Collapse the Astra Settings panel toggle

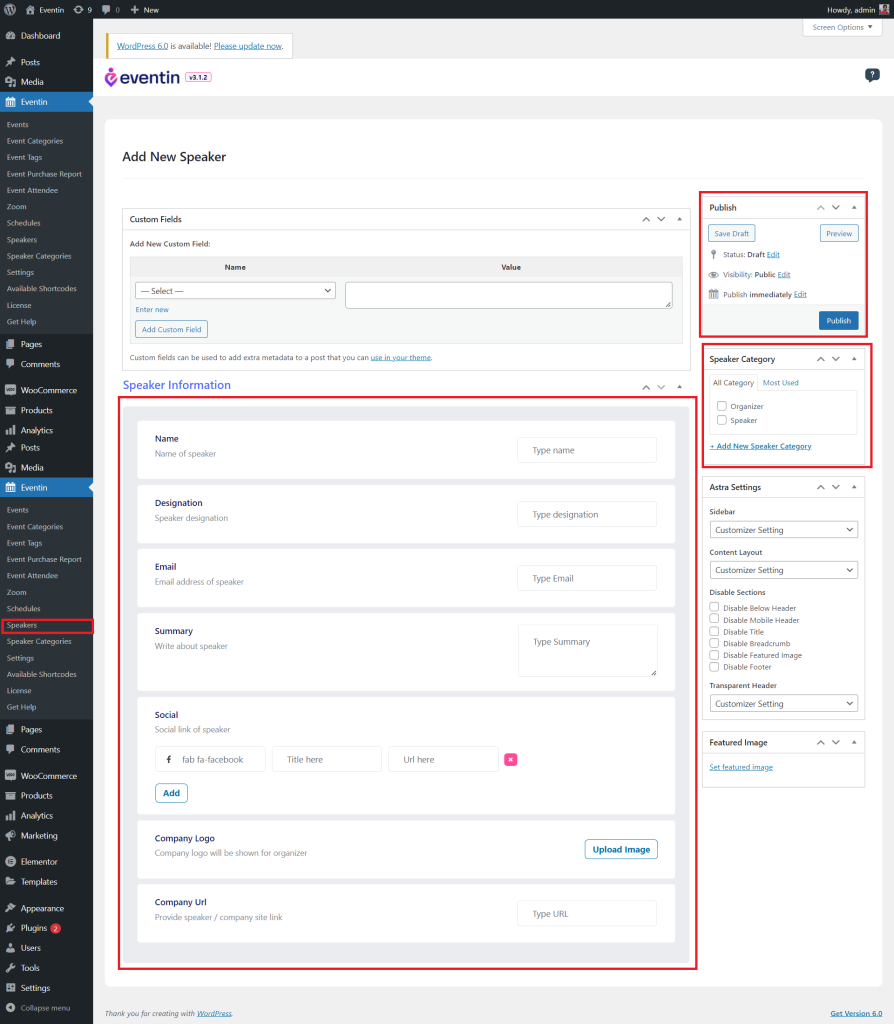pos(854,487)
